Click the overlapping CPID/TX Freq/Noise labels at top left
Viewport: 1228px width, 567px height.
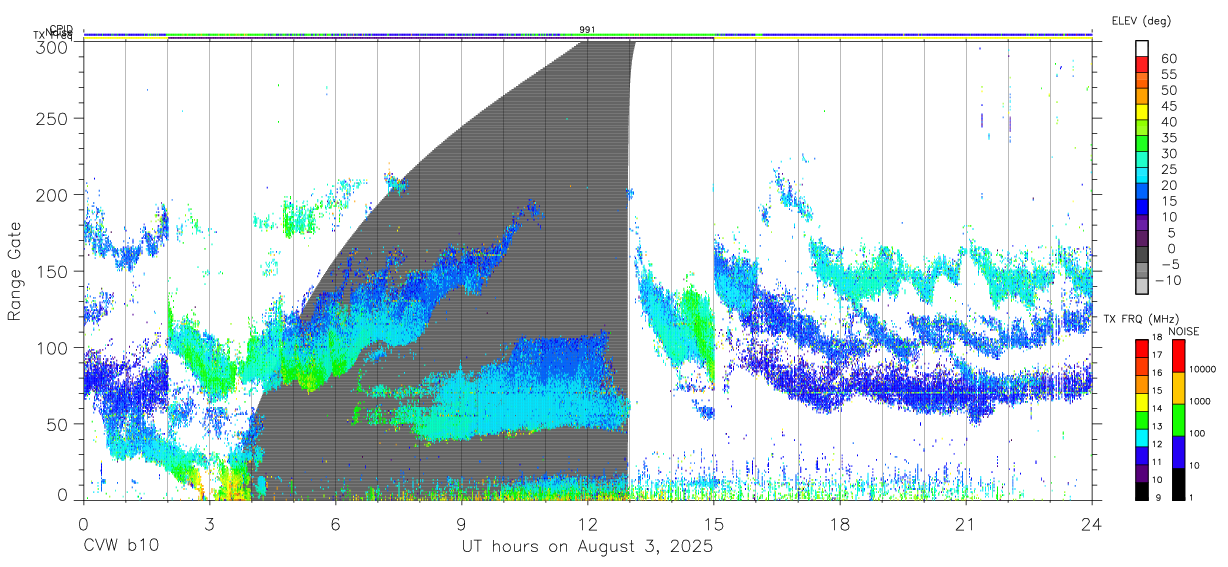point(55,33)
